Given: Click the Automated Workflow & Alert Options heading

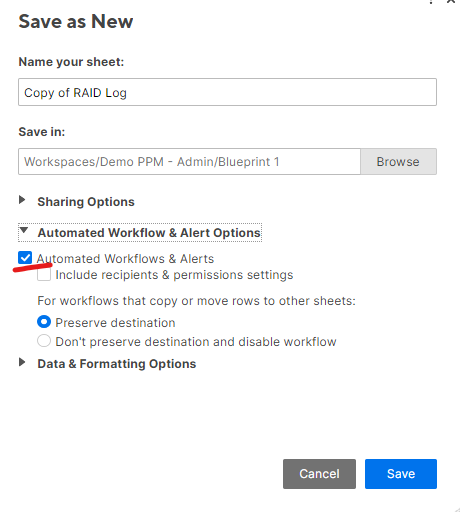Looking at the screenshot, I should coord(149,233).
